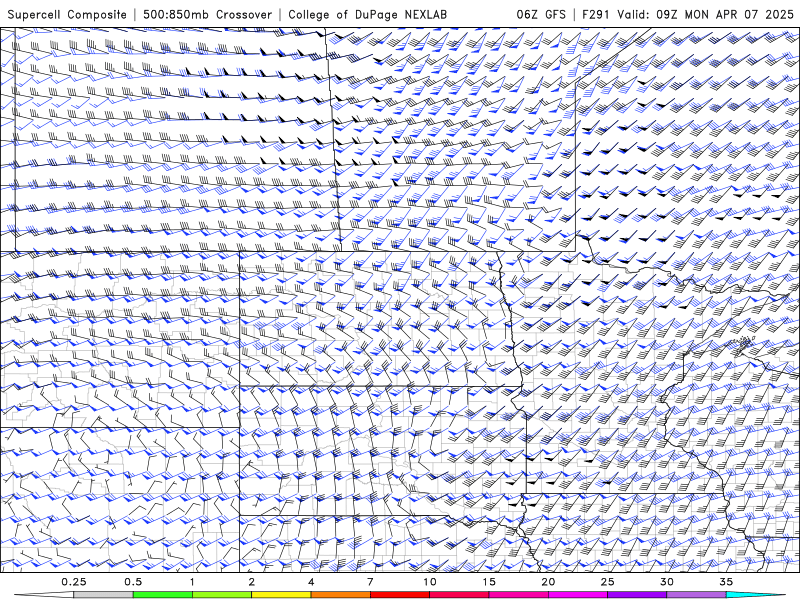Select the purple legend swatch between 25 and 30
The image size is (800, 600).
tap(637, 595)
